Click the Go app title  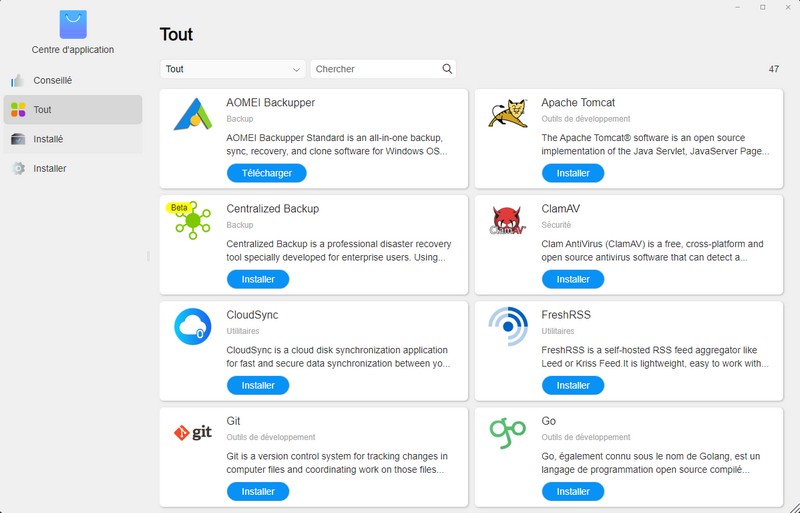(548, 421)
